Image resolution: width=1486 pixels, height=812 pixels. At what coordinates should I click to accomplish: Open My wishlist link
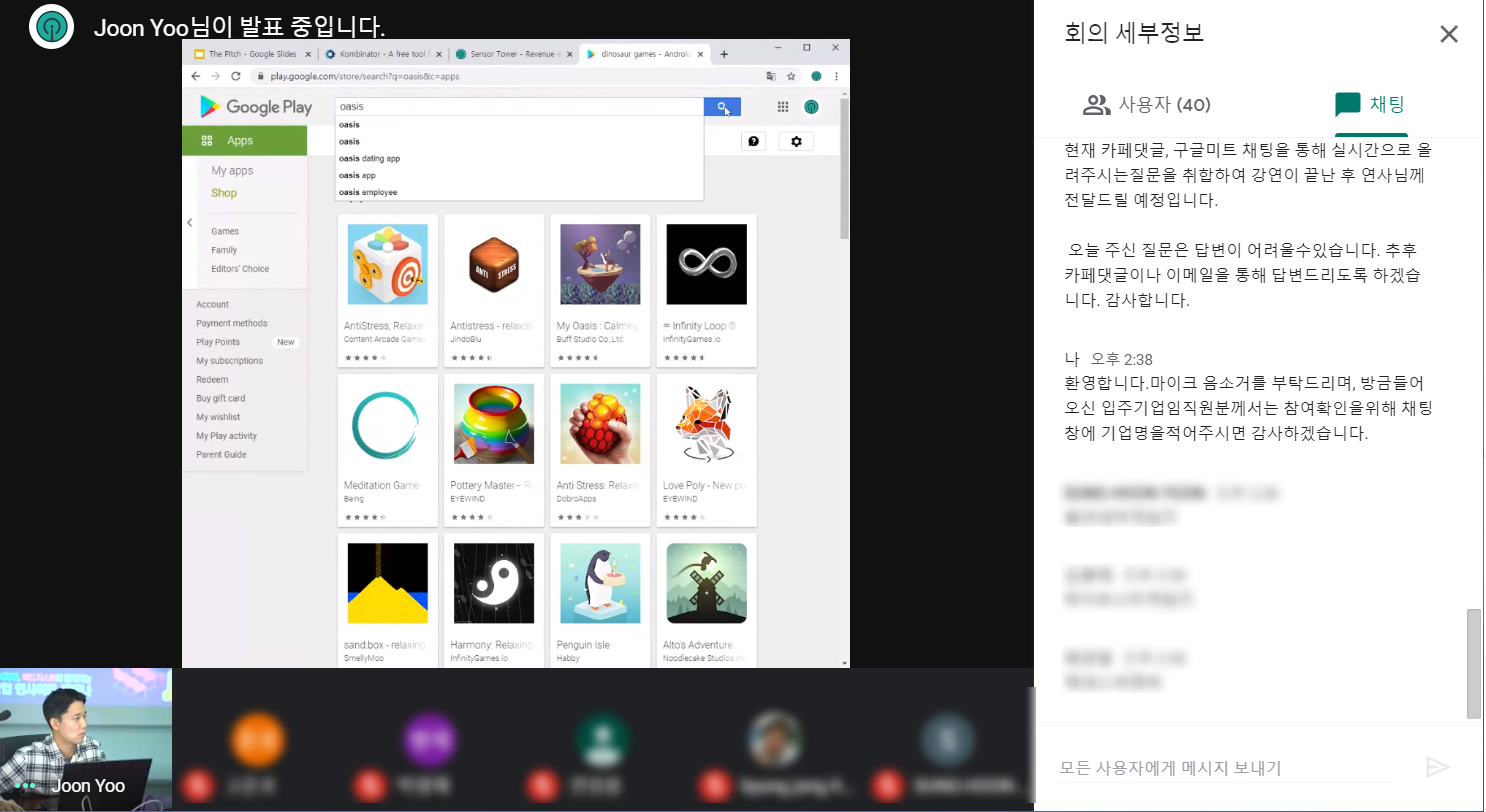point(218,417)
